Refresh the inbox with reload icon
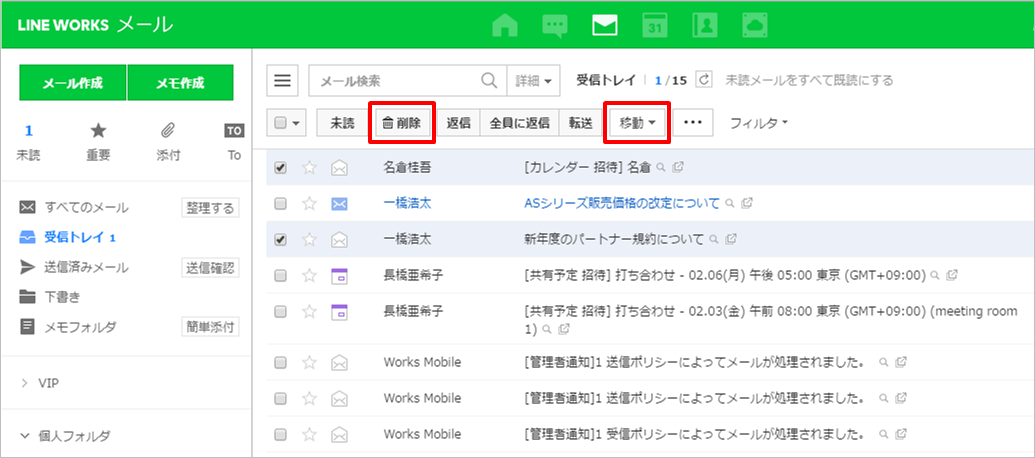Viewport: 1035px width, 458px height. click(x=704, y=80)
